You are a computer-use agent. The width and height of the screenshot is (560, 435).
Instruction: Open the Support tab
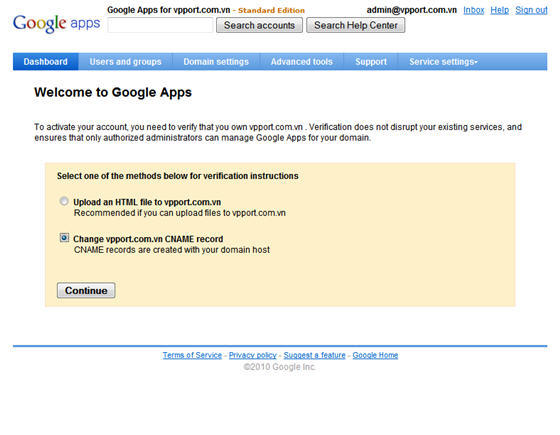pyautogui.click(x=371, y=62)
